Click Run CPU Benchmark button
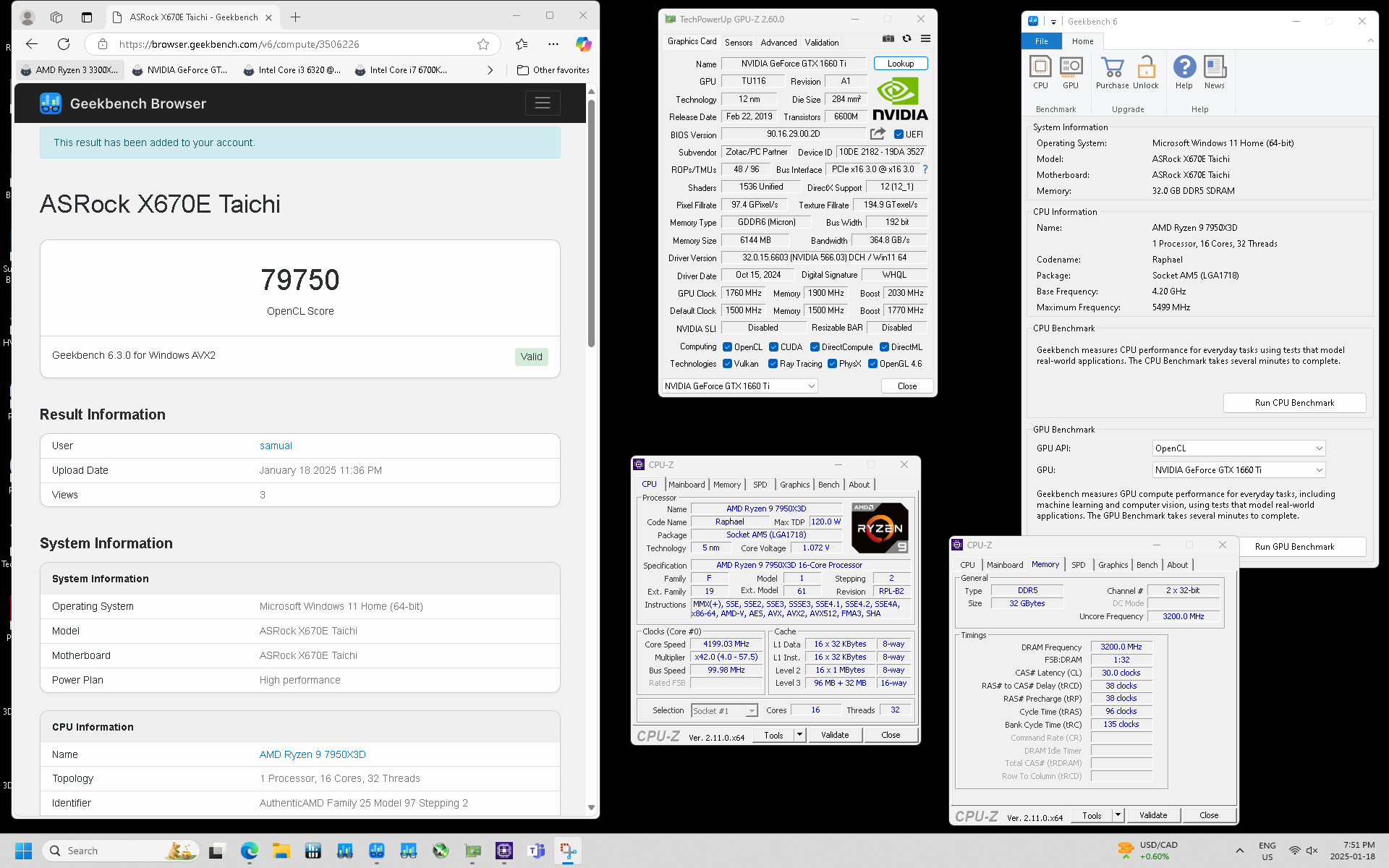 pos(1294,403)
